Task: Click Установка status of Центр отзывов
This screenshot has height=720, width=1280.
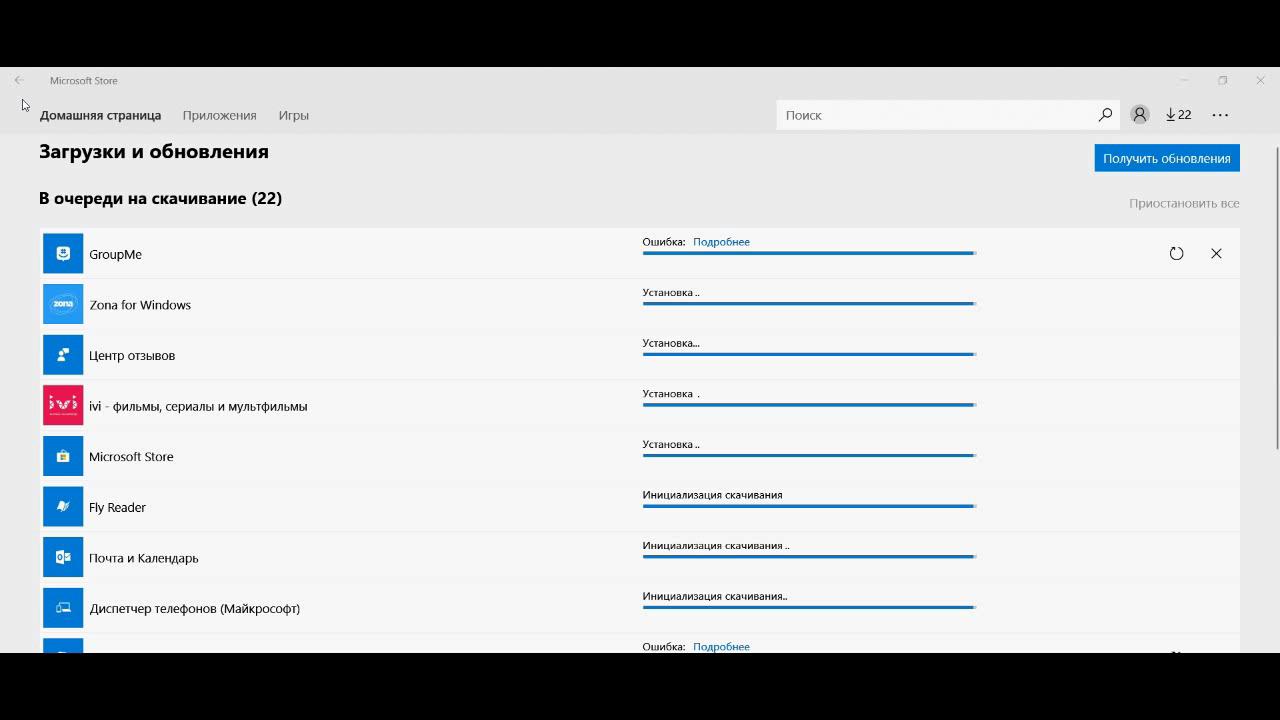Action: click(x=671, y=343)
